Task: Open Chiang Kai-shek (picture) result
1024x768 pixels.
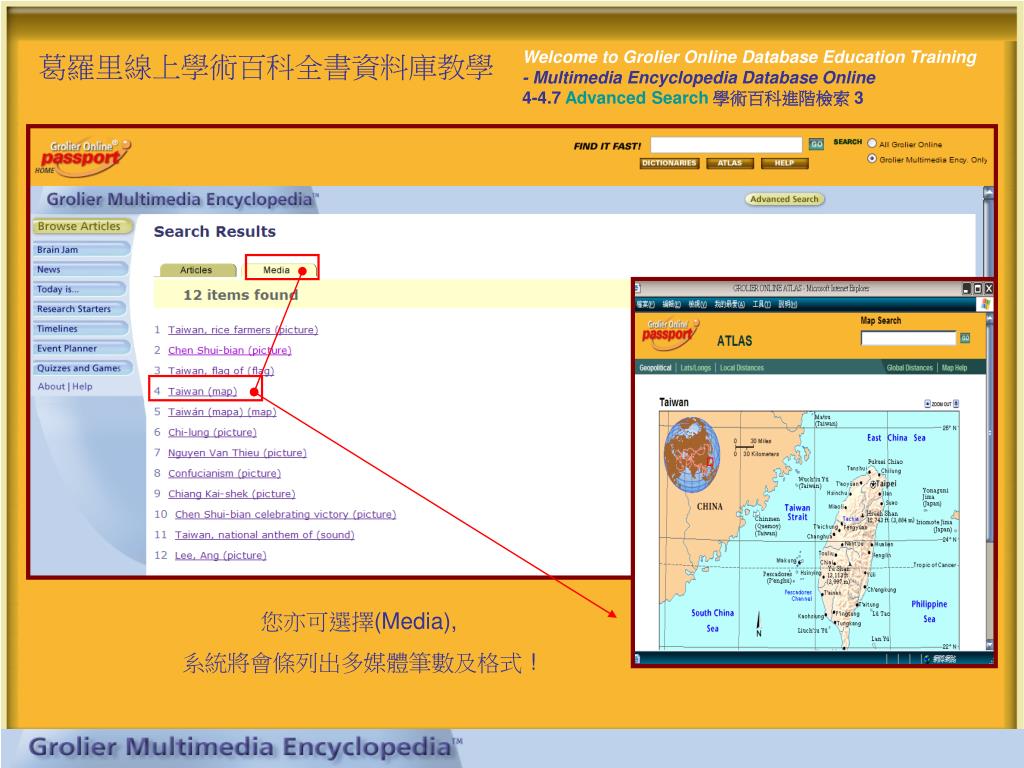Action: coord(232,494)
